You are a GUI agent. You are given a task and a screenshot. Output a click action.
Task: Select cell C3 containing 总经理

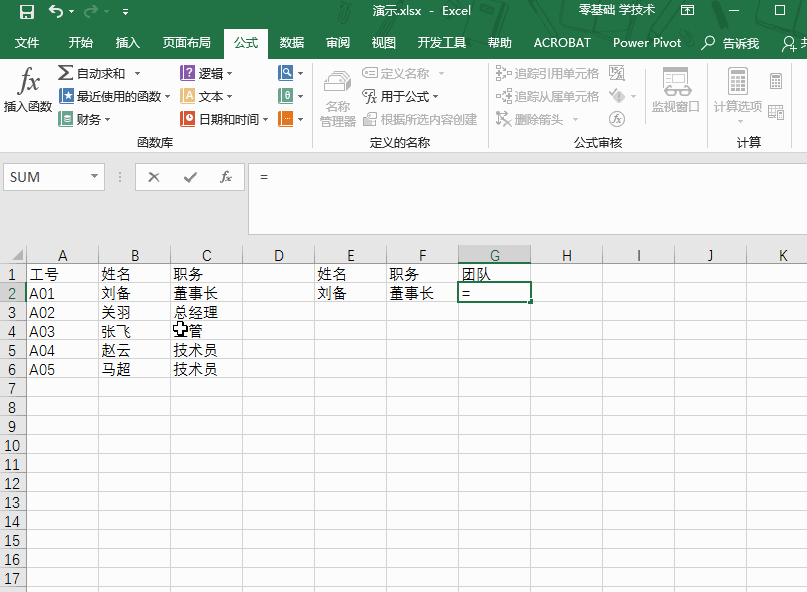pyautogui.click(x=206, y=312)
